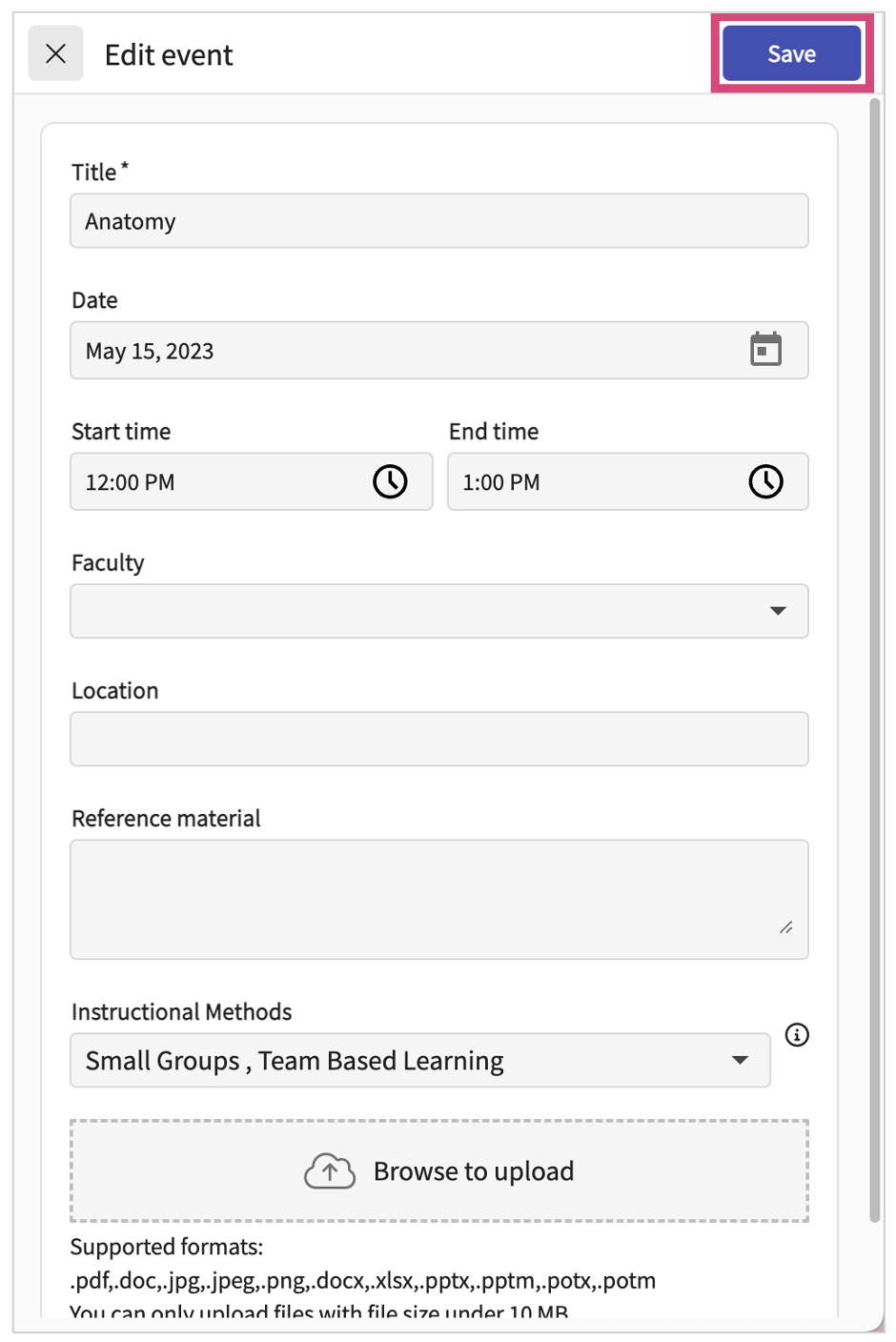View Instructional Methods info tooltip
This screenshot has height=1342, width=896.
(x=797, y=1035)
